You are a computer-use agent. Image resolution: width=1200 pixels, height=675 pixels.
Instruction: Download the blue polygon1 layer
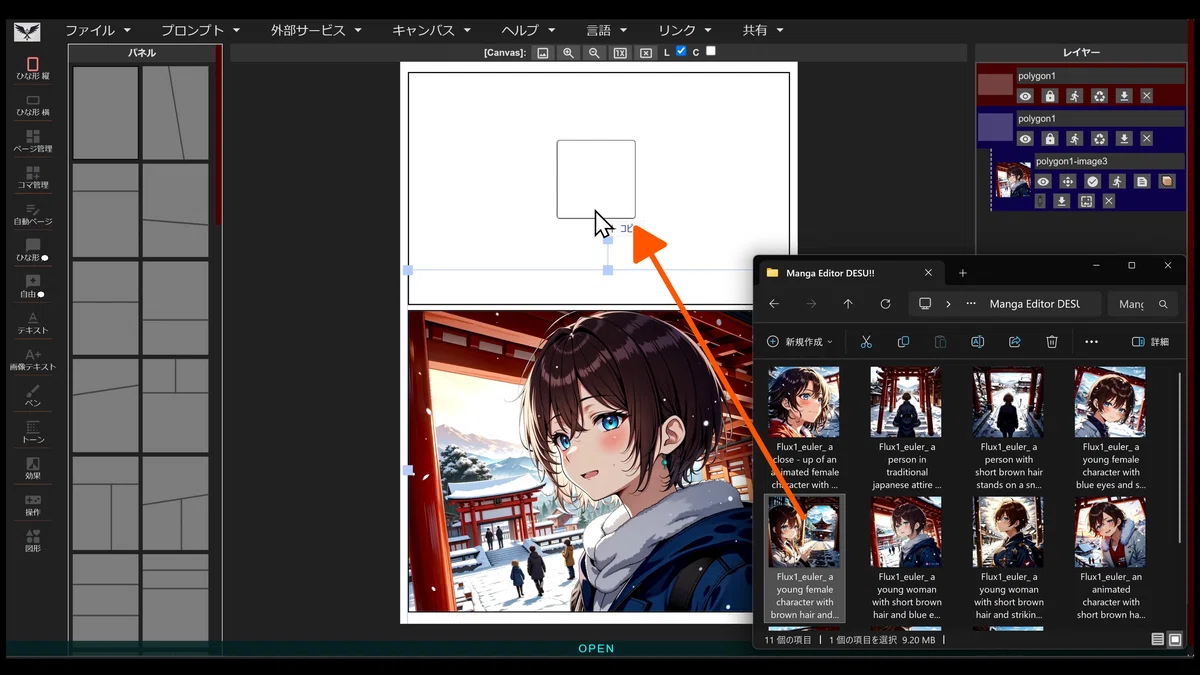coord(1124,139)
